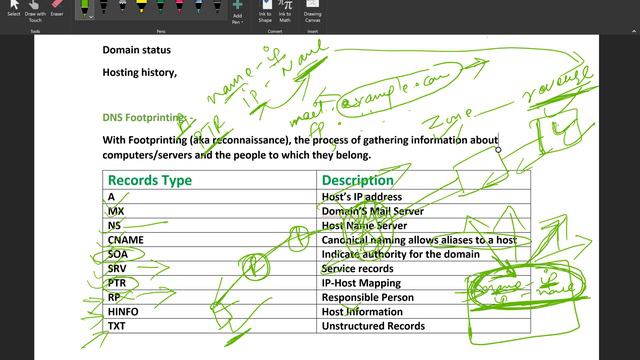Select the first black pen
Image resolution: width=640 pixels, height=360 pixels.
pyautogui.click(x=104, y=7)
